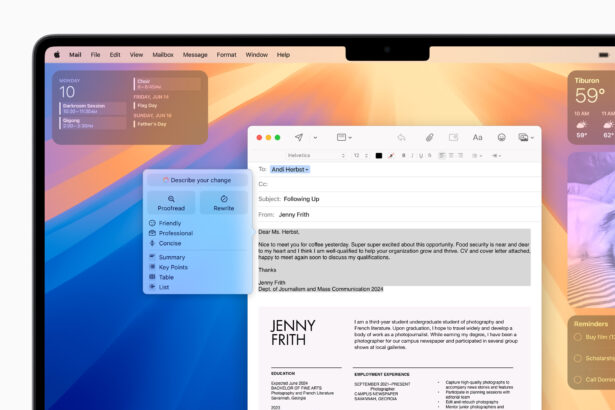Image resolution: width=615 pixels, height=410 pixels.
Task: Check off the Scholarship reminder circle
Action: pyautogui.click(x=577, y=358)
